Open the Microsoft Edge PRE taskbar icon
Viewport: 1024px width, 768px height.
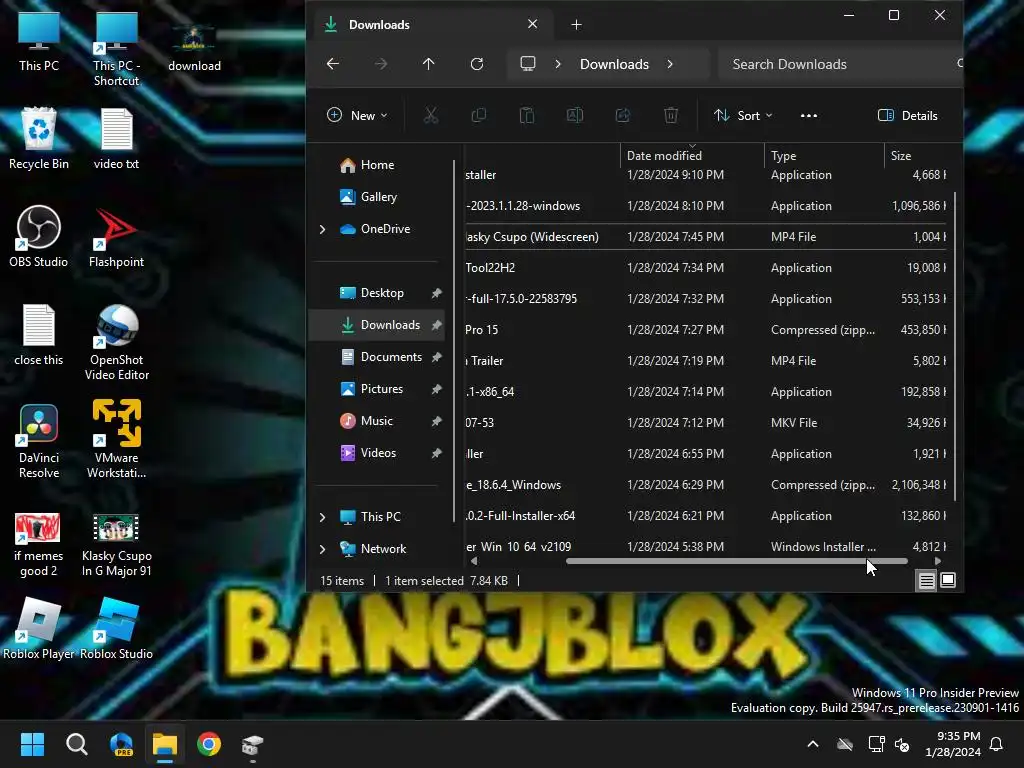coord(121,744)
